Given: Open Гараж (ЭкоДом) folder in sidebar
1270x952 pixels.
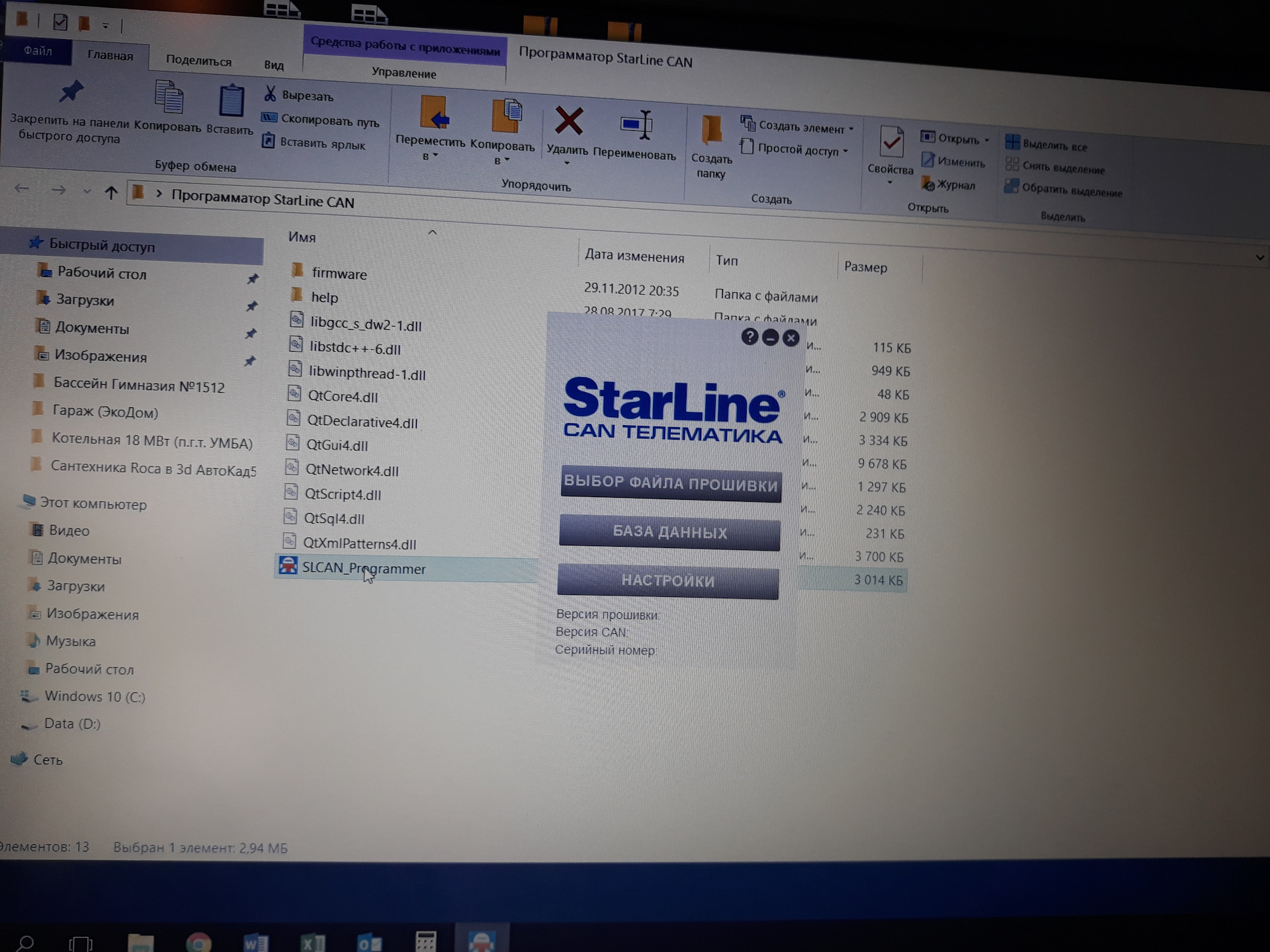Looking at the screenshot, I should [105, 412].
